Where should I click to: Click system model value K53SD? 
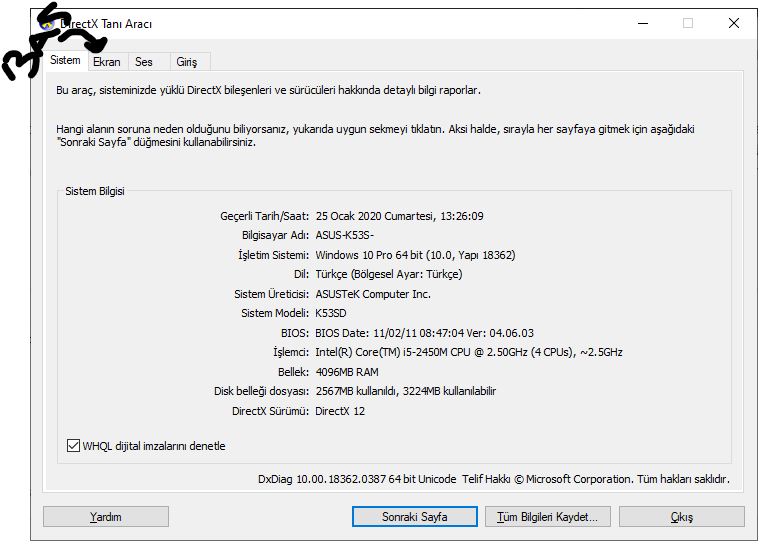tap(331, 313)
